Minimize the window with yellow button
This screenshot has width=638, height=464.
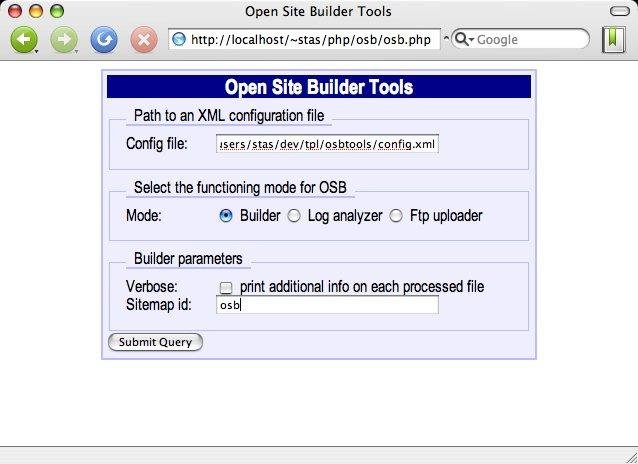pos(36,11)
